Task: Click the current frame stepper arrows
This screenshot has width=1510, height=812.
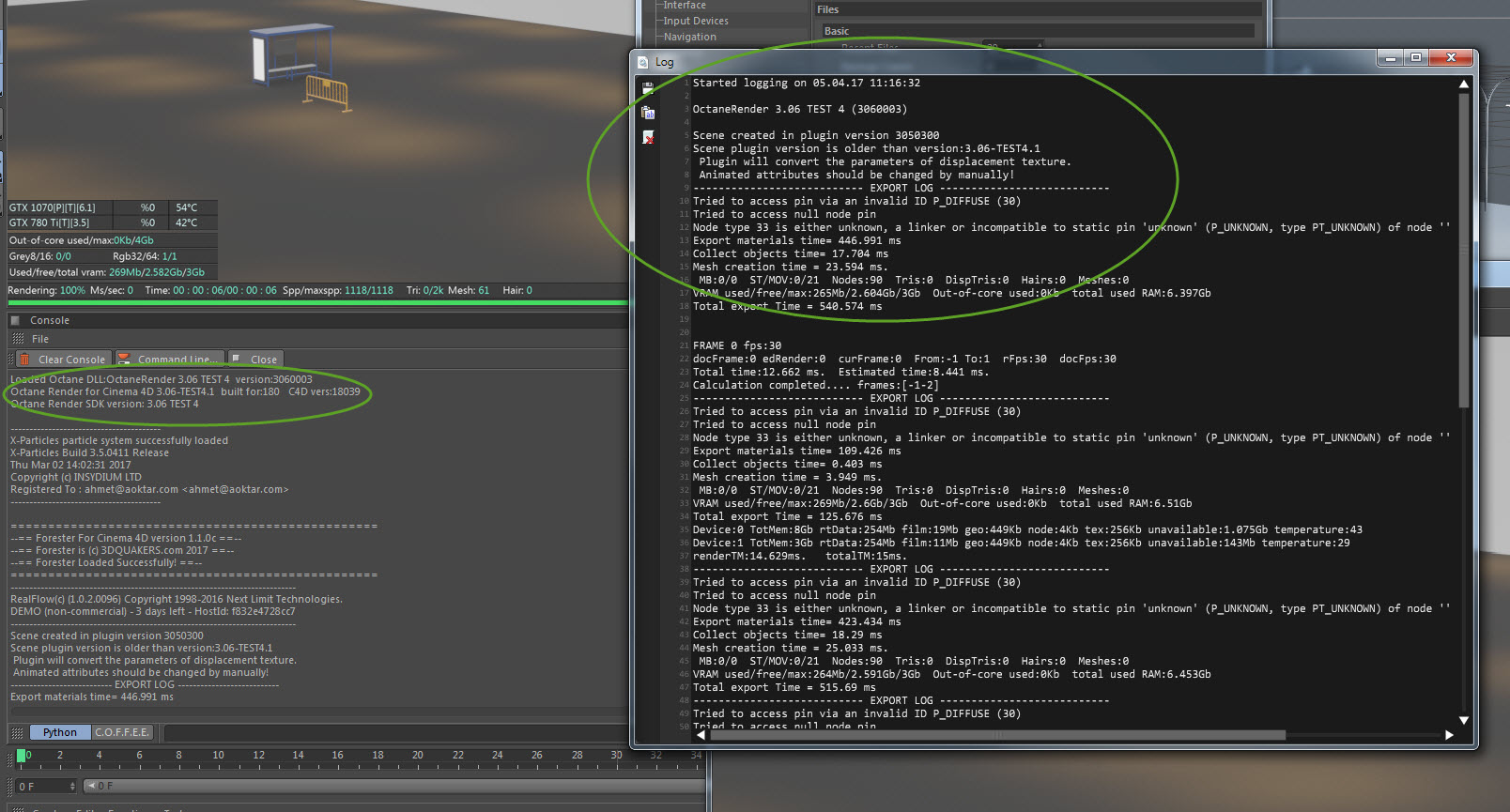Action: pyautogui.click(x=72, y=786)
